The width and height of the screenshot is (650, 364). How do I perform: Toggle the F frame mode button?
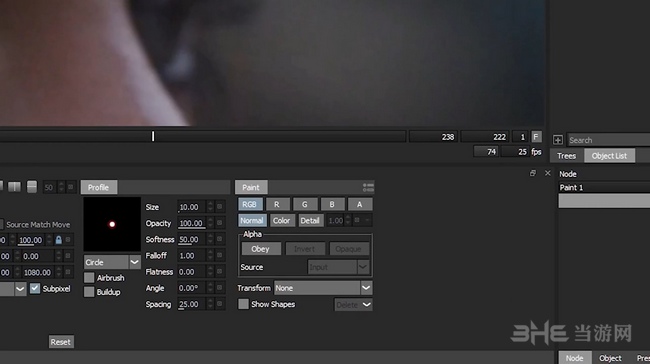536,136
